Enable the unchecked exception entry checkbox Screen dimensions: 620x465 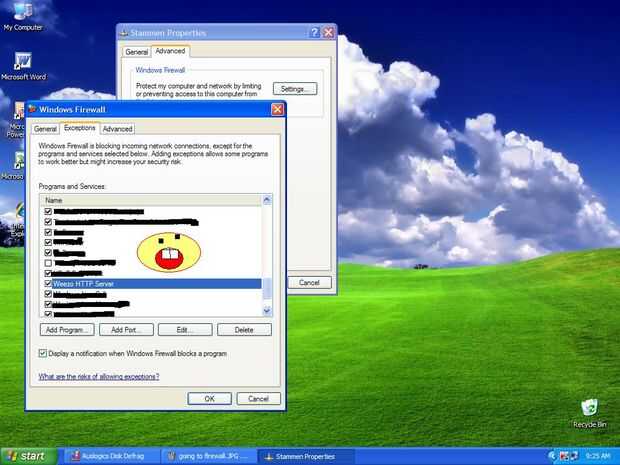click(x=48, y=263)
